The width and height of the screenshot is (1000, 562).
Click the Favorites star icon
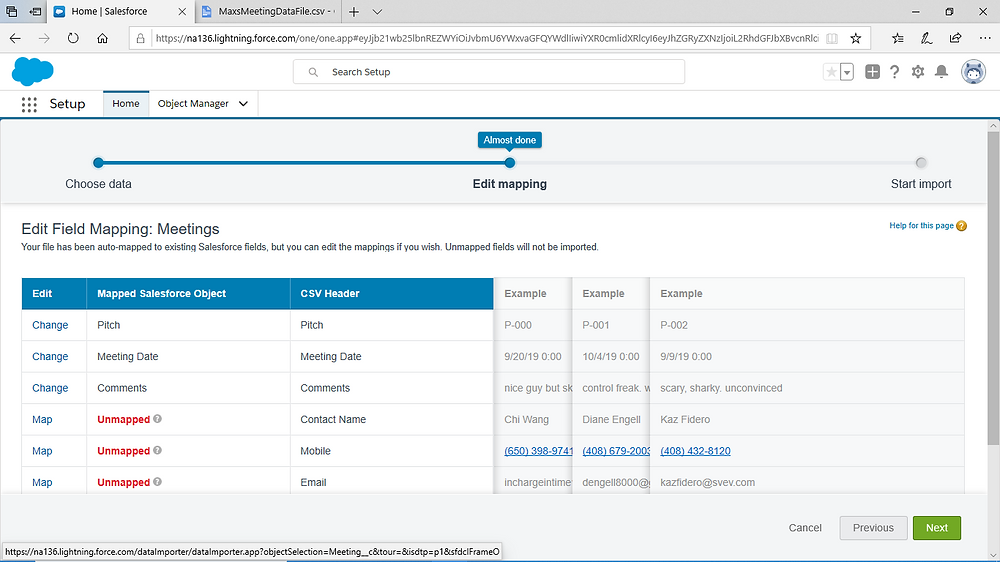pos(831,72)
